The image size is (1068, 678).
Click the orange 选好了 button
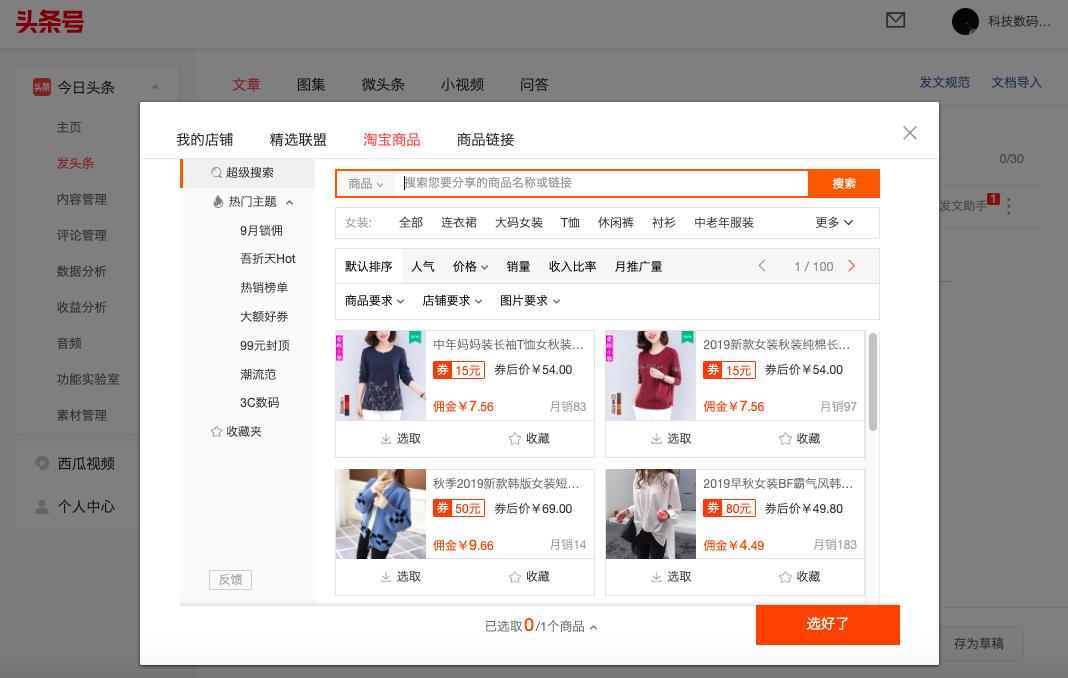[x=828, y=624]
